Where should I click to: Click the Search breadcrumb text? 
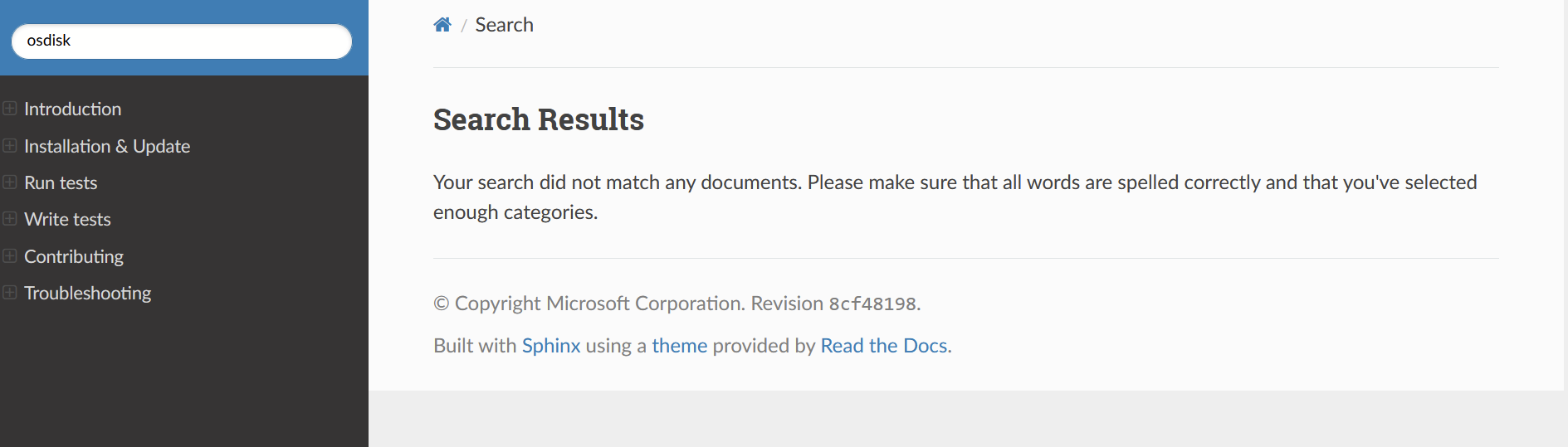pyautogui.click(x=504, y=25)
